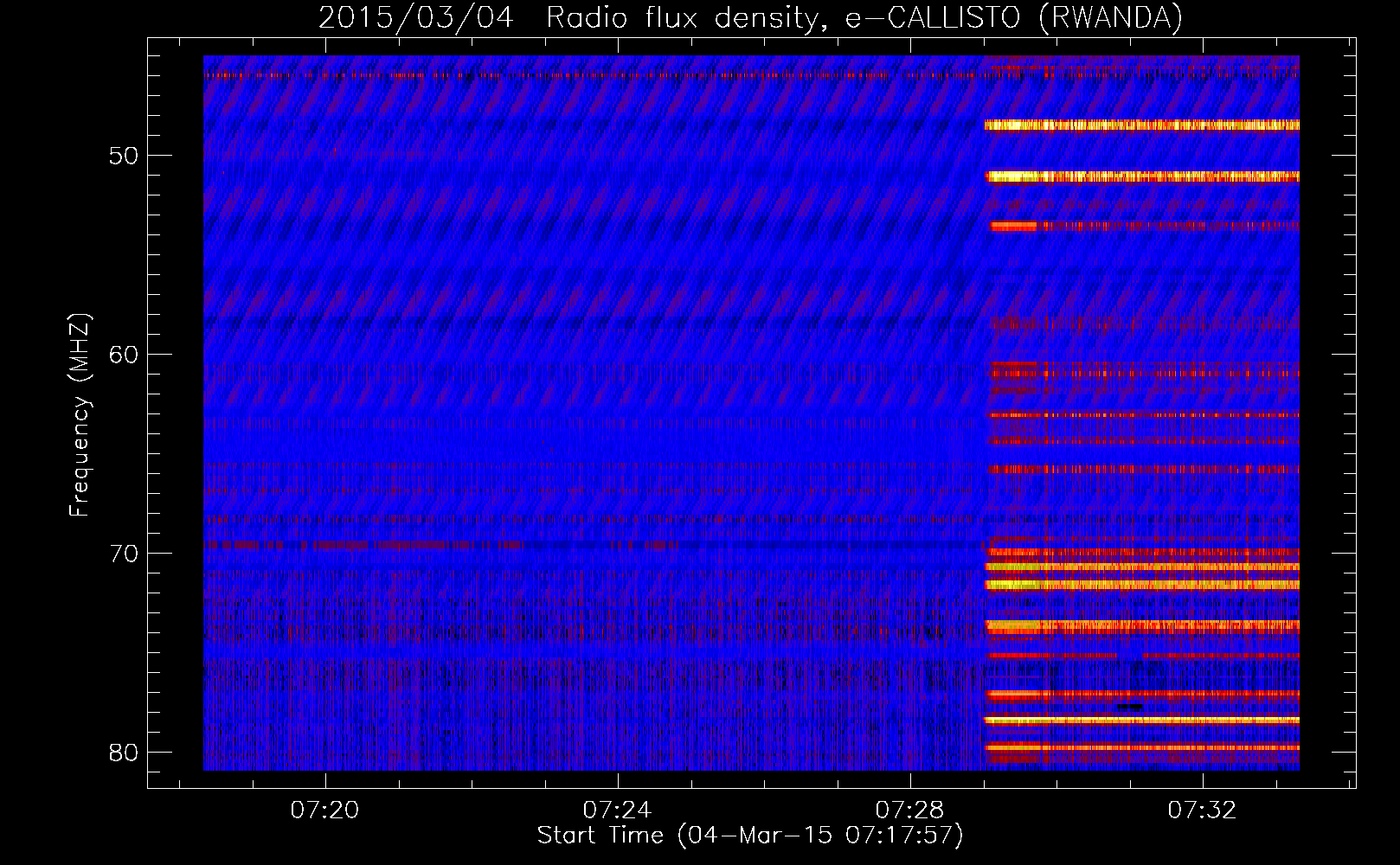Click the 60 MHz frequency tick label
The width and height of the screenshot is (1400, 865).
pyautogui.click(x=124, y=355)
